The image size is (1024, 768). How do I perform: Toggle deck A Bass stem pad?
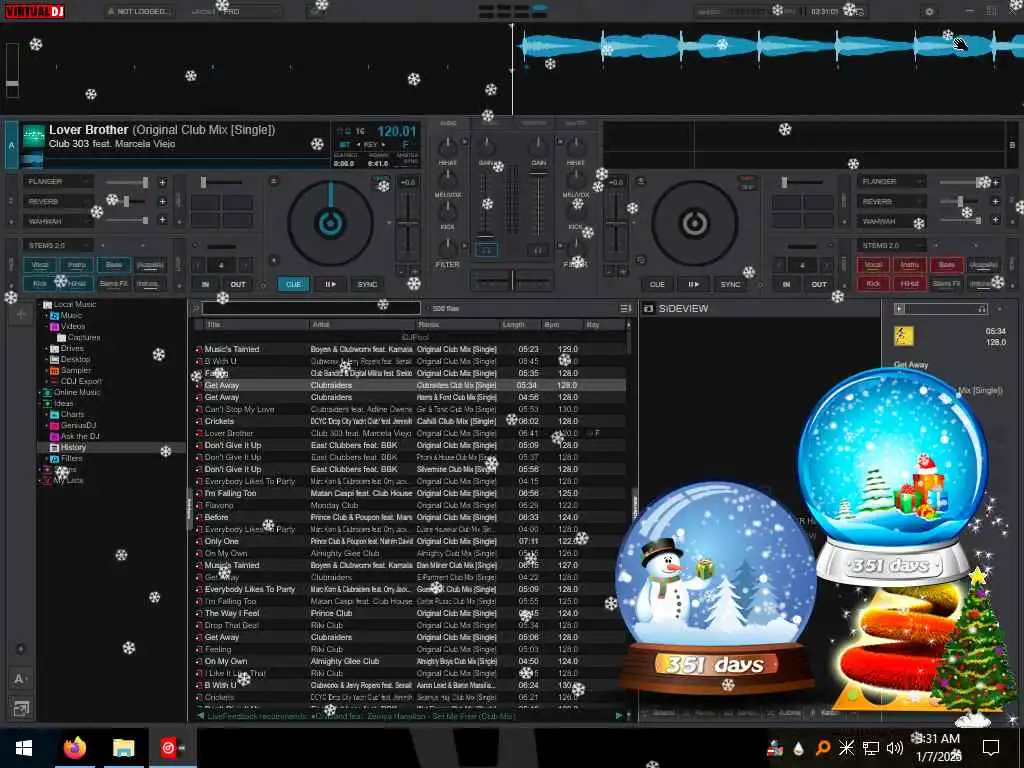pyautogui.click(x=114, y=264)
